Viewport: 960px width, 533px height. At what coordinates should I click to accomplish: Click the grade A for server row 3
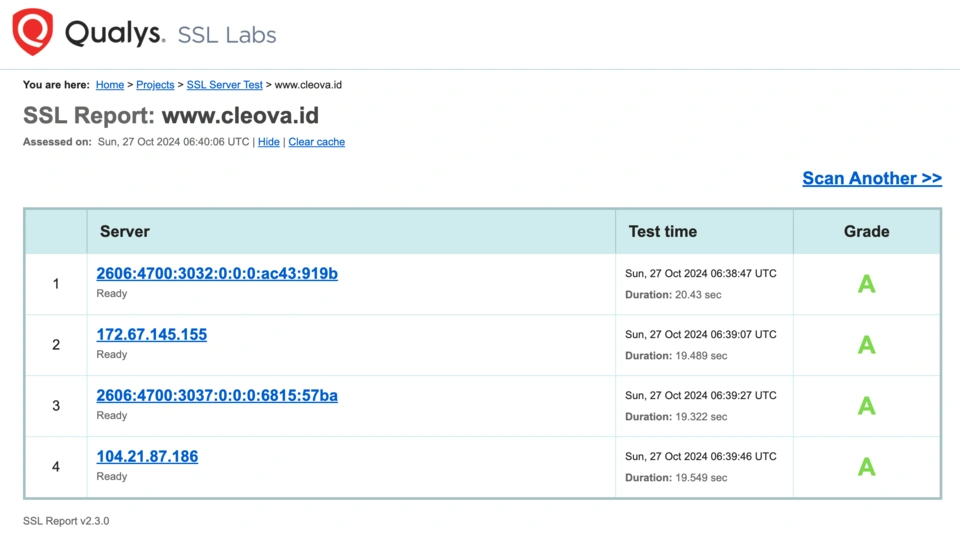866,406
